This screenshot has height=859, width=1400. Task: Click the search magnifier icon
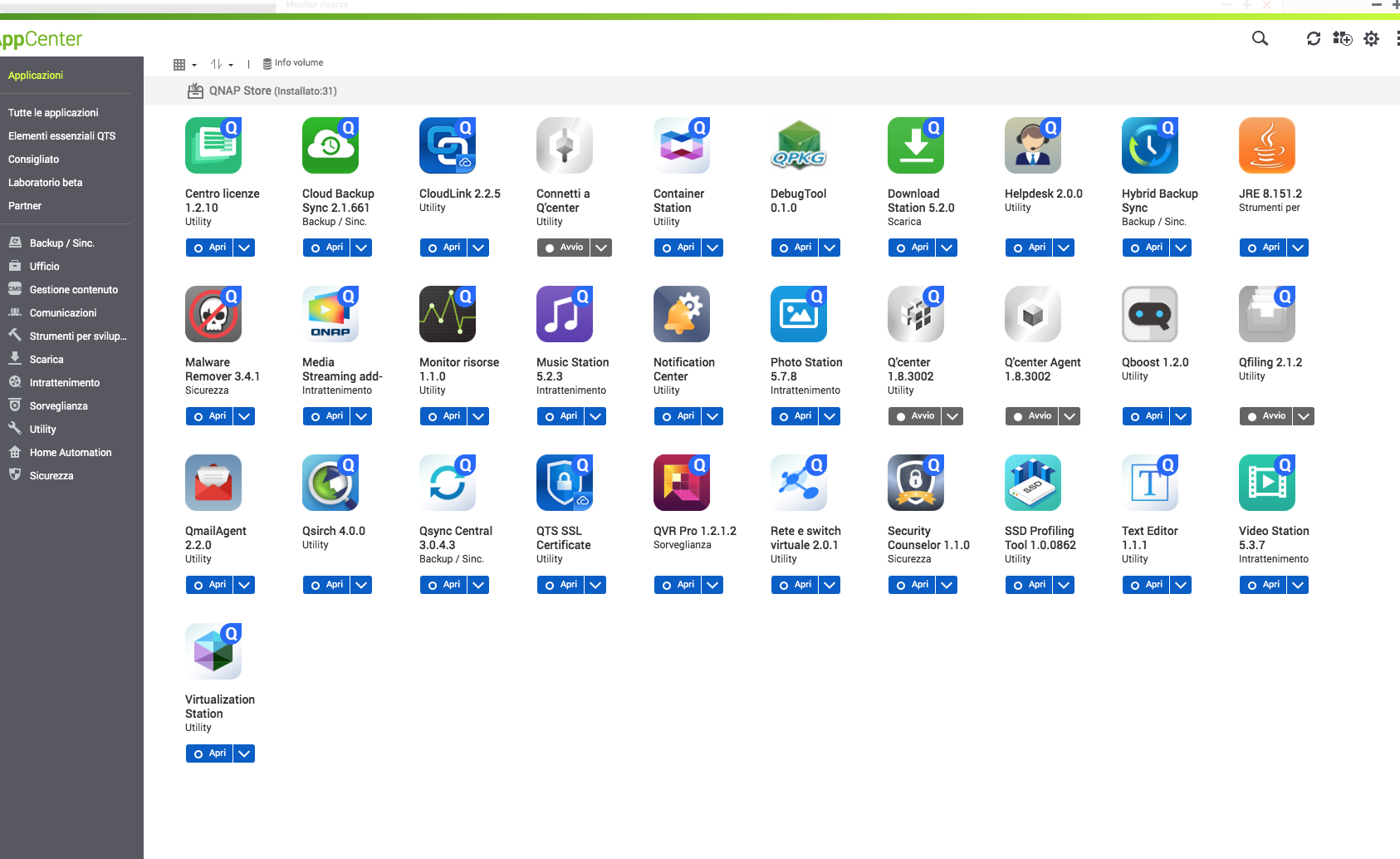[1260, 38]
